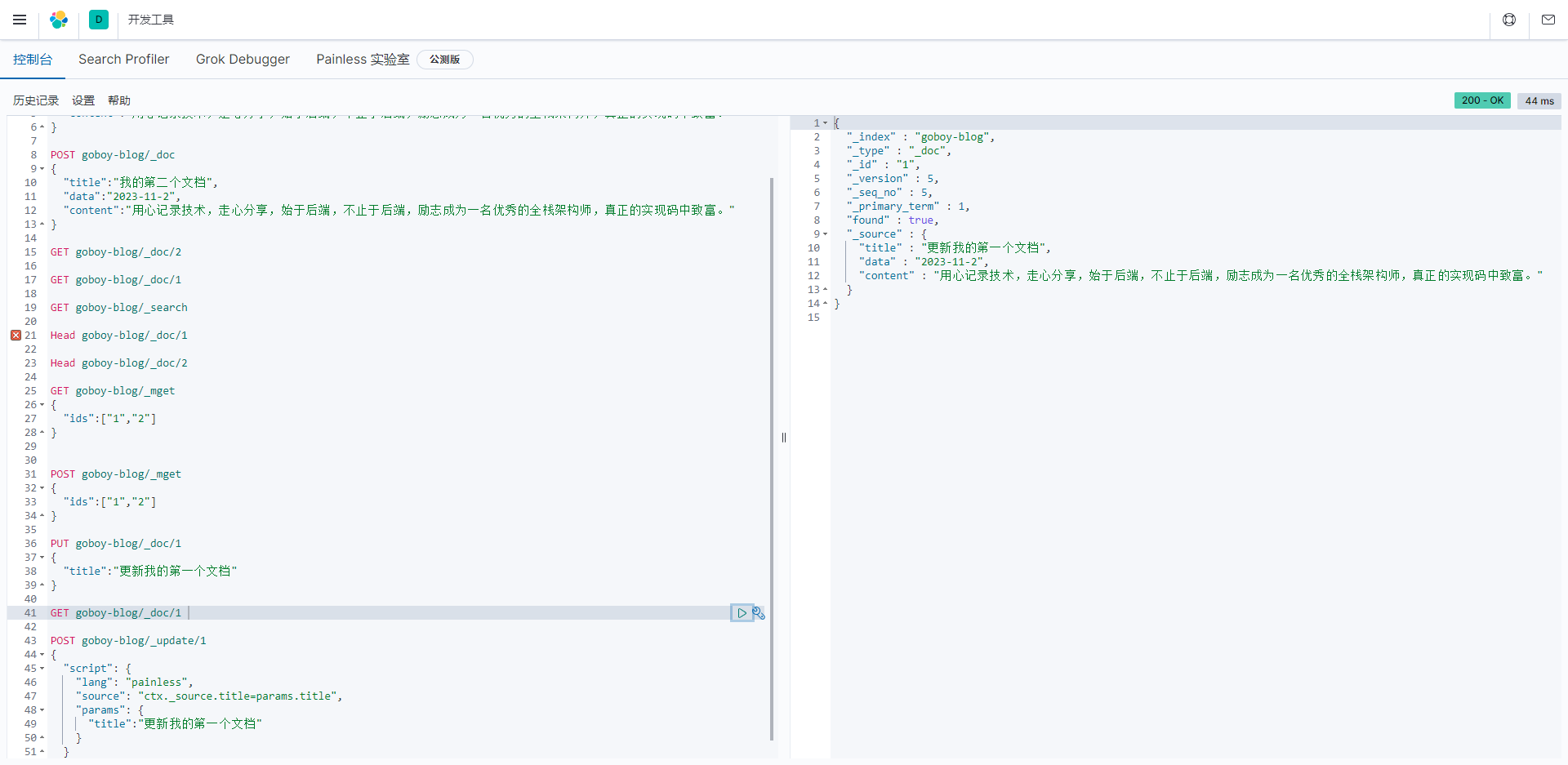The image size is (1568, 765).
Task: Collapse the request body at line 9
Action: [x=42, y=169]
